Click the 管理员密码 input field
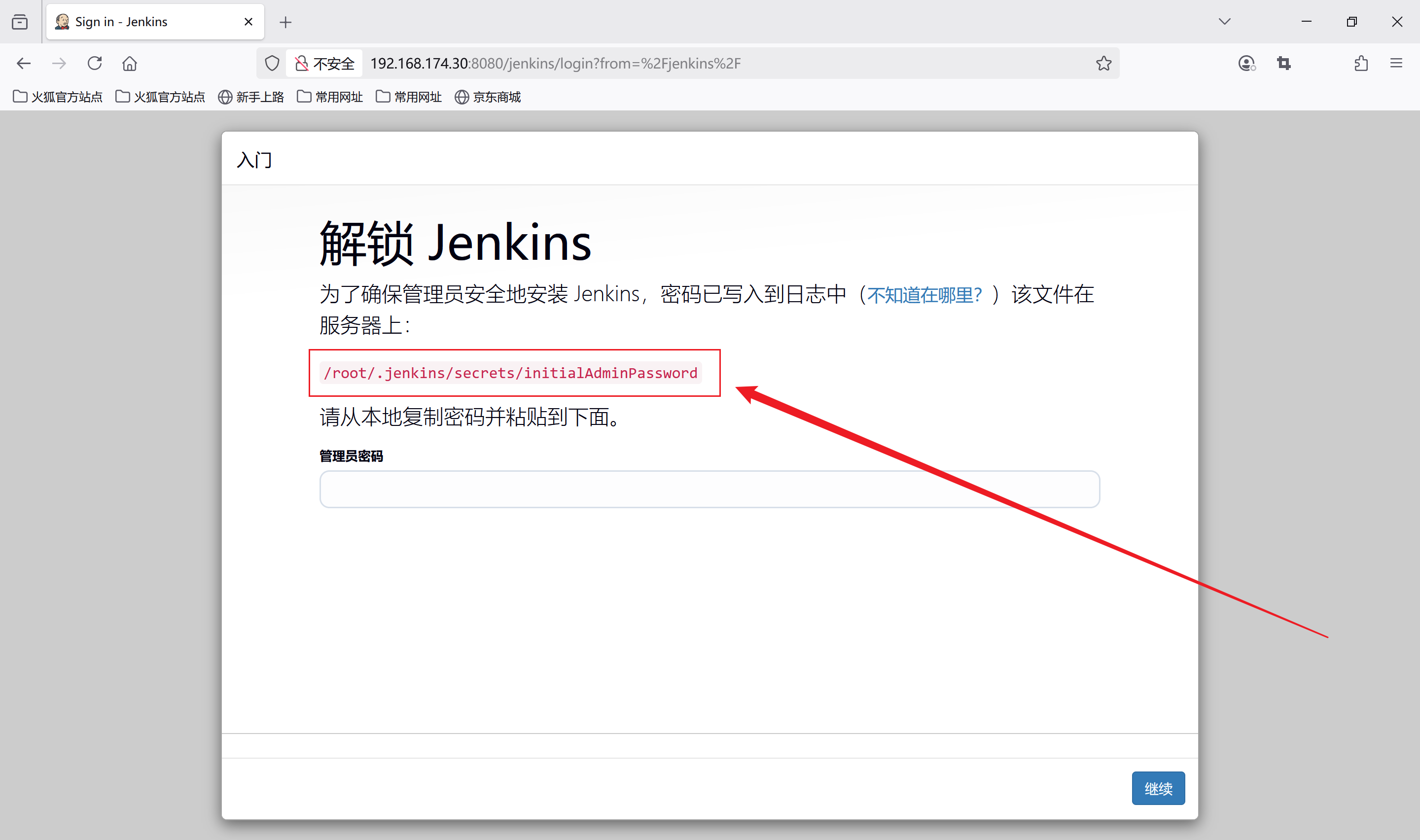 (709, 489)
